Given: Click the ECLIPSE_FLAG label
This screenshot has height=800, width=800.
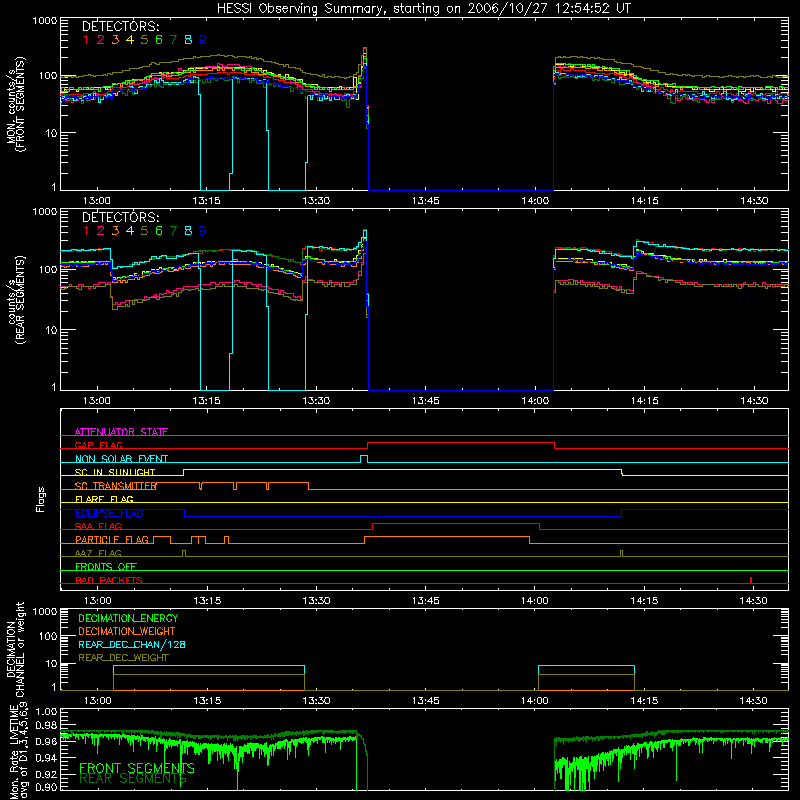Looking at the screenshot, I should pos(109,513).
